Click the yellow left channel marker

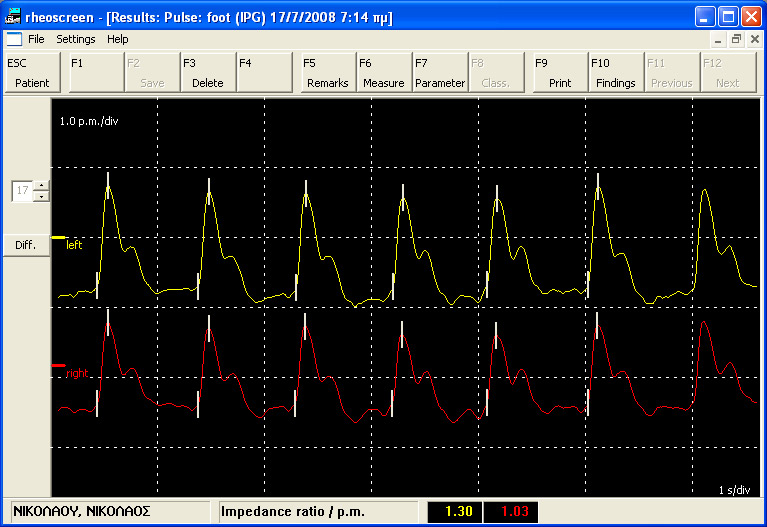coord(58,237)
